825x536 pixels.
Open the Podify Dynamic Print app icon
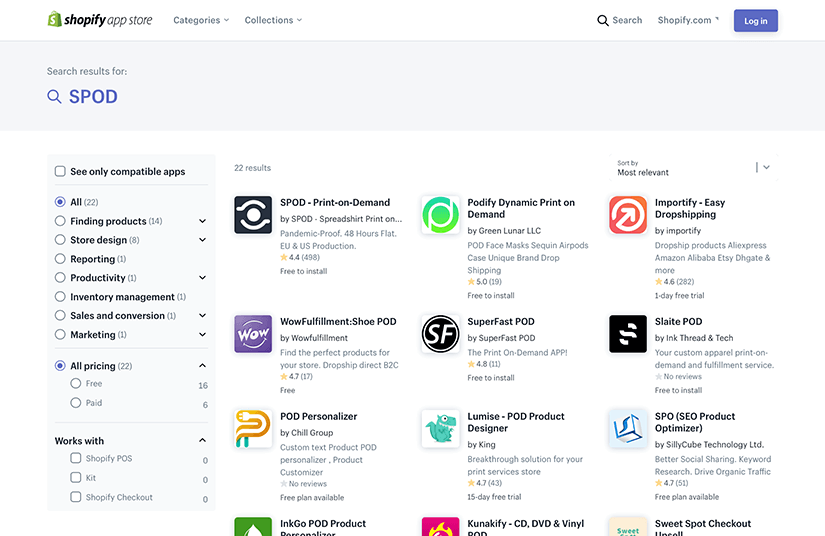[x=440, y=215]
